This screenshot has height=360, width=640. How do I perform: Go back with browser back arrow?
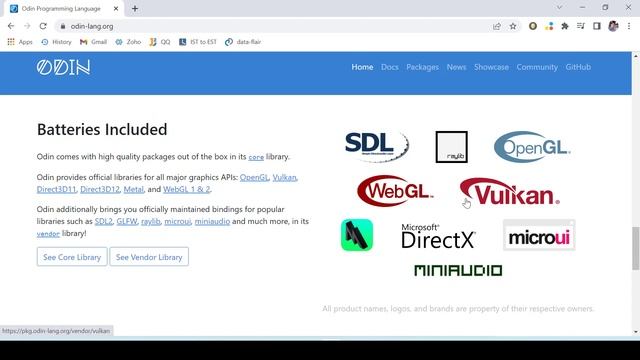click(x=11, y=26)
